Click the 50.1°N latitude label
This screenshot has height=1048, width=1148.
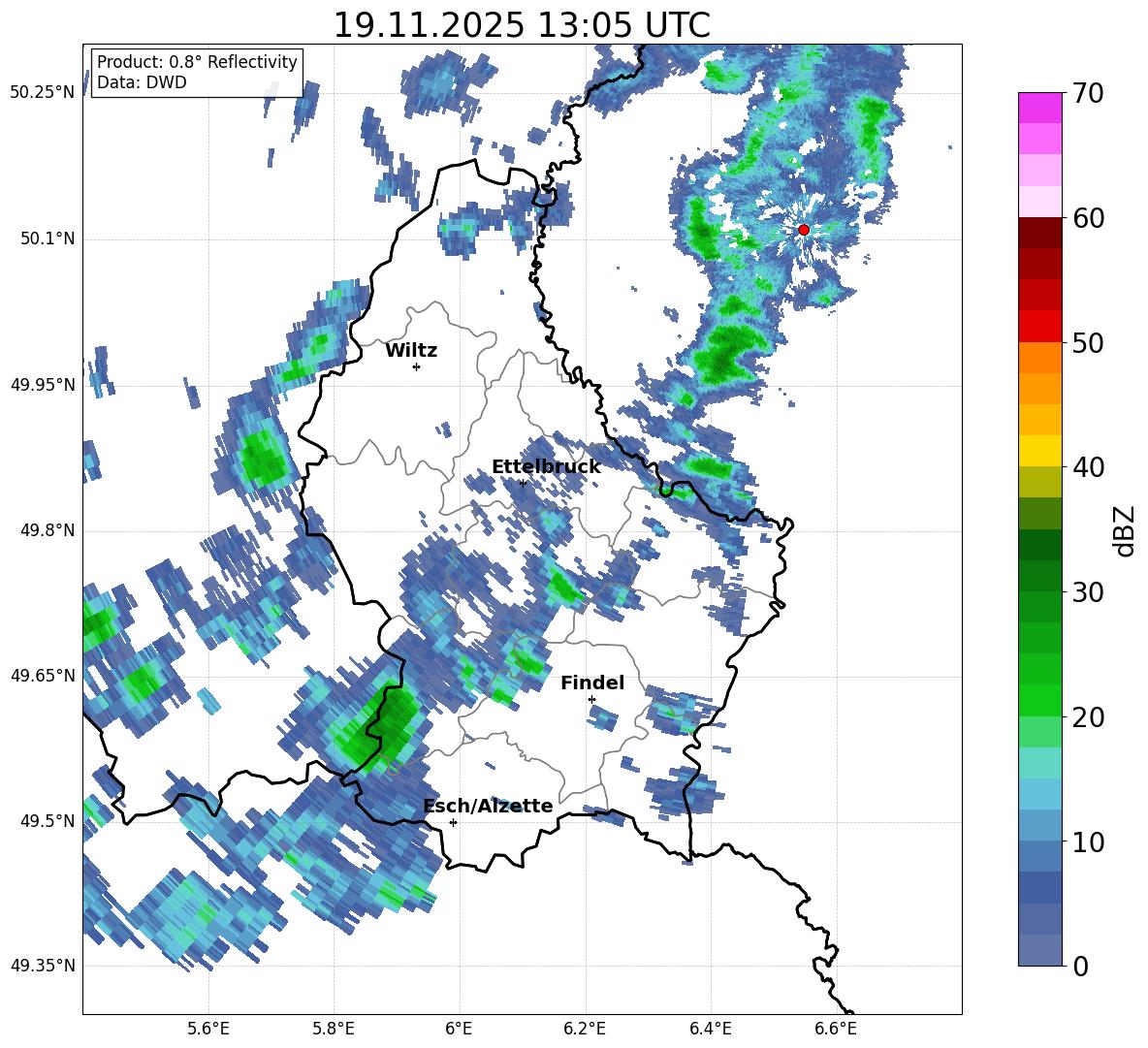click(x=48, y=238)
